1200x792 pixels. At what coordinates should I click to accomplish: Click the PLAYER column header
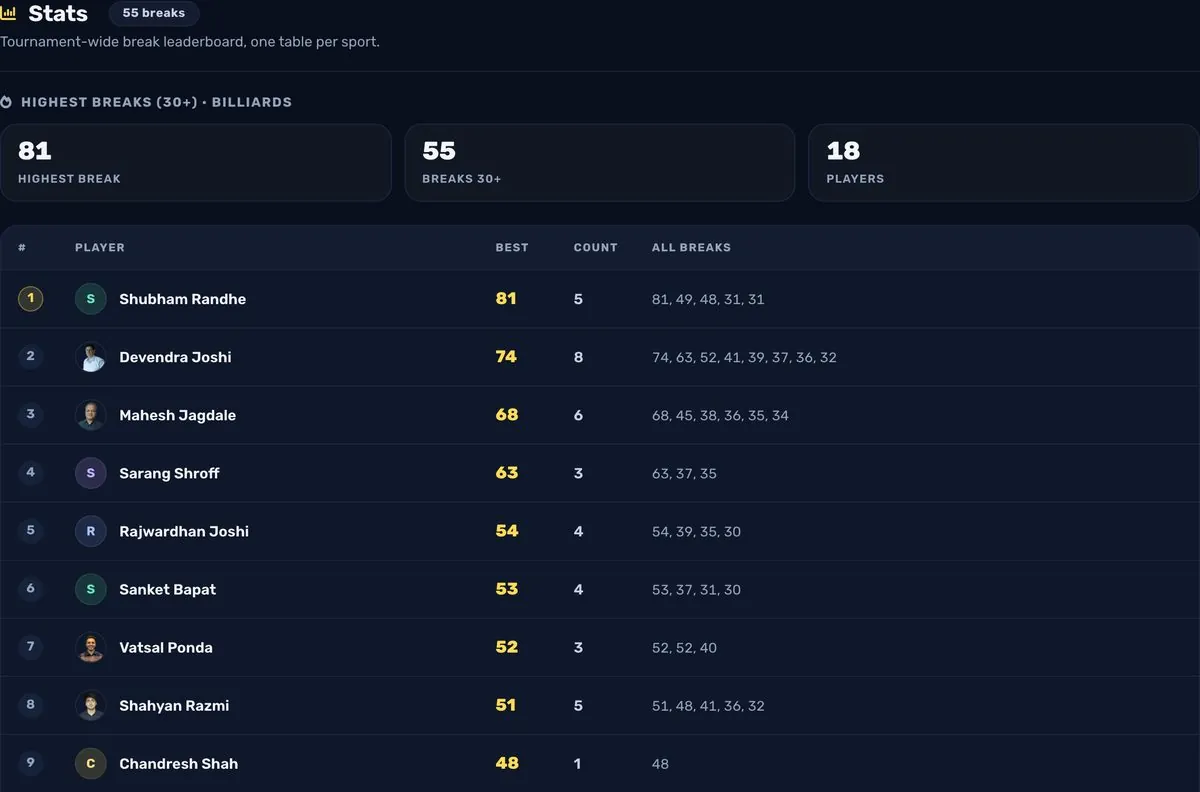pos(100,247)
